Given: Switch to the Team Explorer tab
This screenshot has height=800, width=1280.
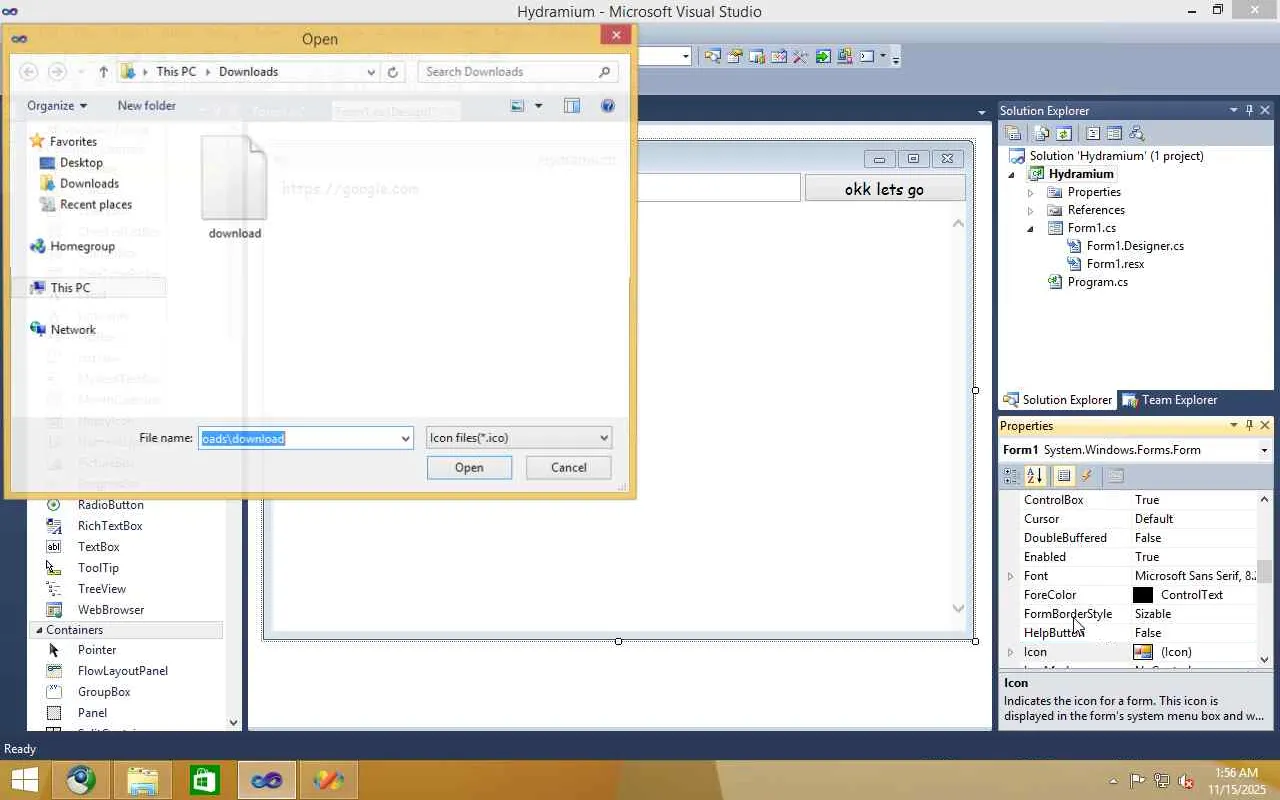Looking at the screenshot, I should [x=1170, y=400].
